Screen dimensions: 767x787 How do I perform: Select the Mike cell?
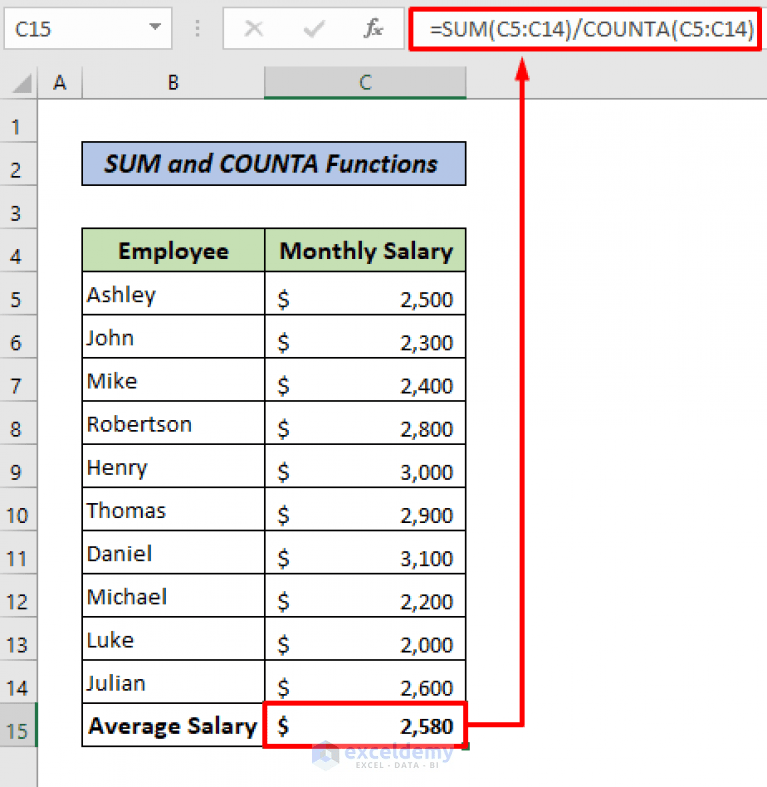tap(173, 380)
